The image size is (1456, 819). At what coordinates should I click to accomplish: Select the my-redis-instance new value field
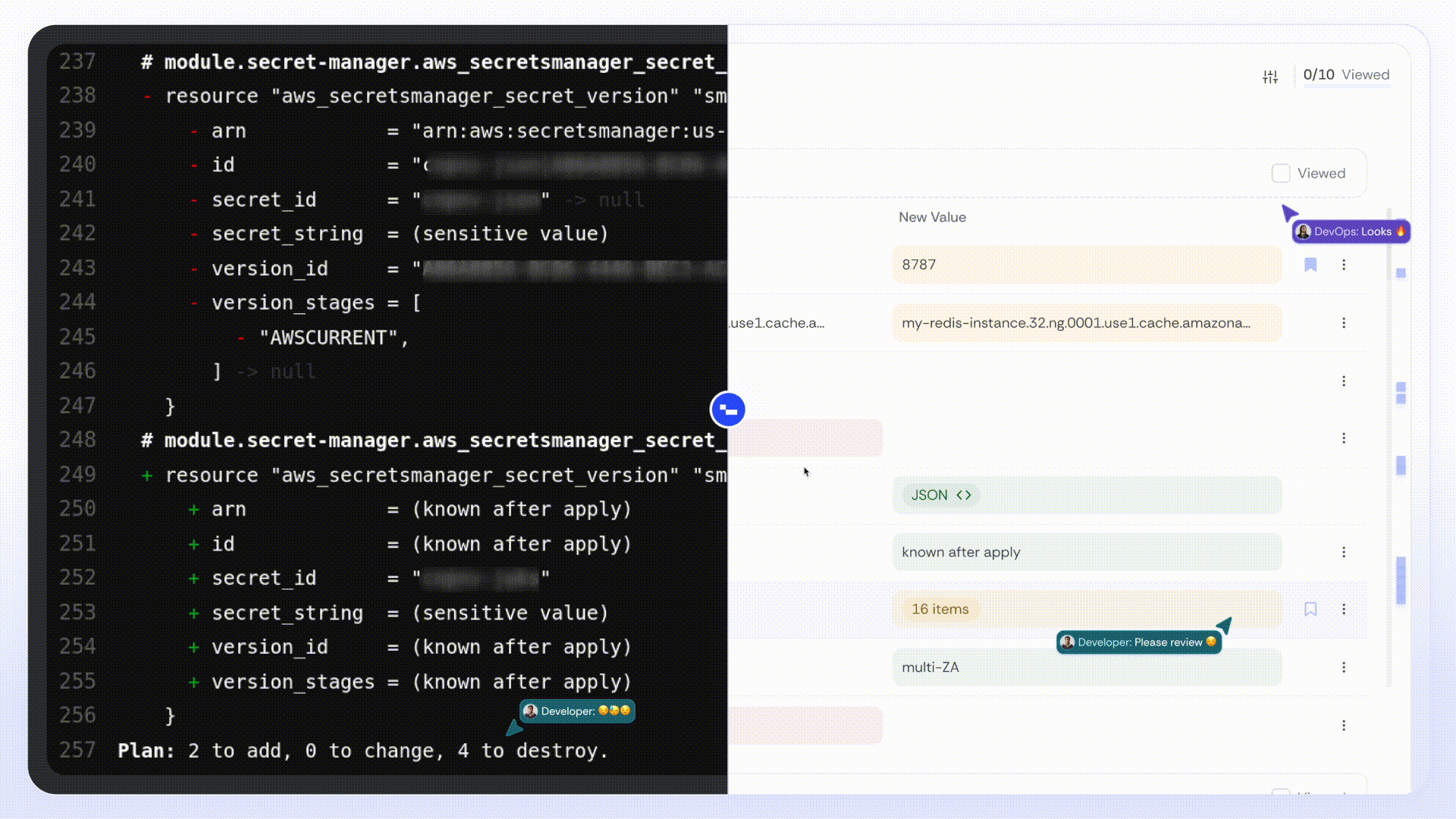tap(1086, 323)
